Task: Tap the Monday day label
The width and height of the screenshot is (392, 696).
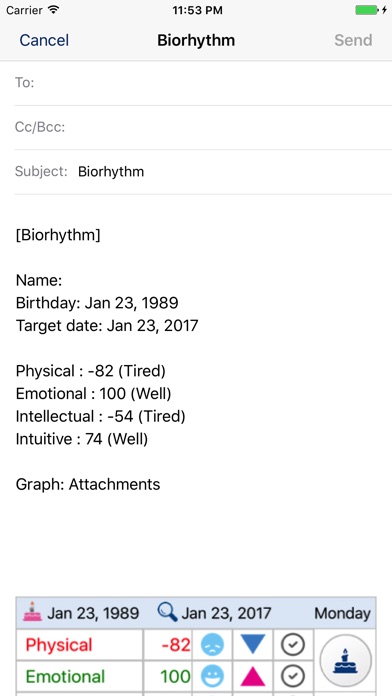Action: [342, 613]
